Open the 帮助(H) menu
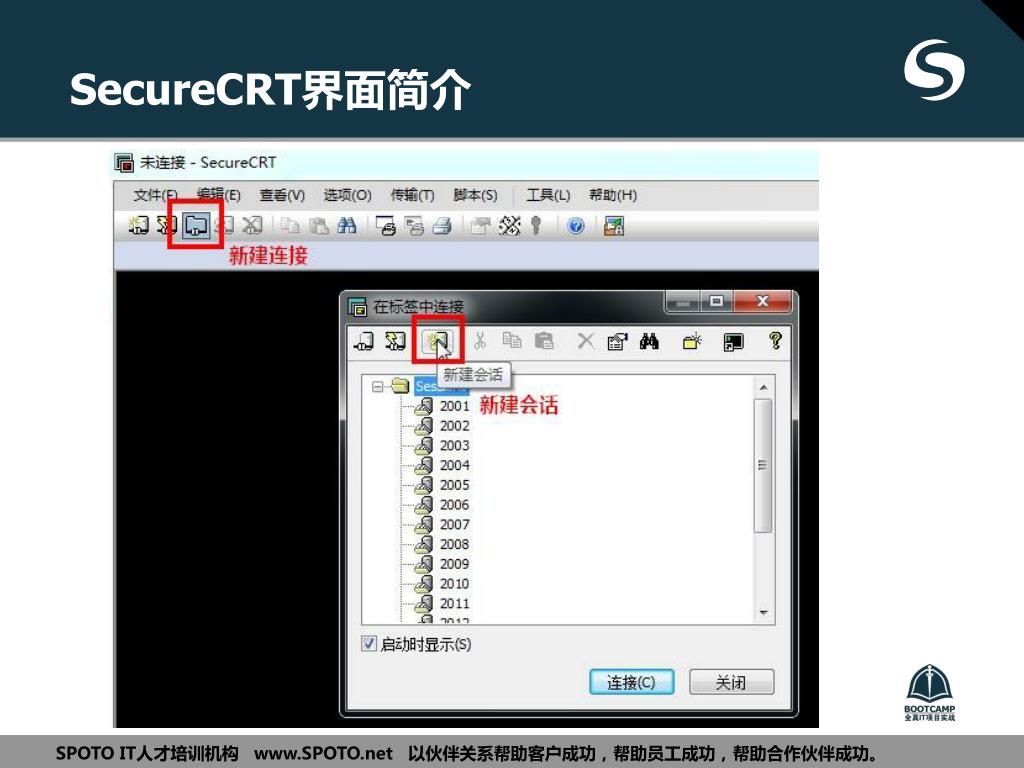The height and width of the screenshot is (768, 1024). click(613, 195)
